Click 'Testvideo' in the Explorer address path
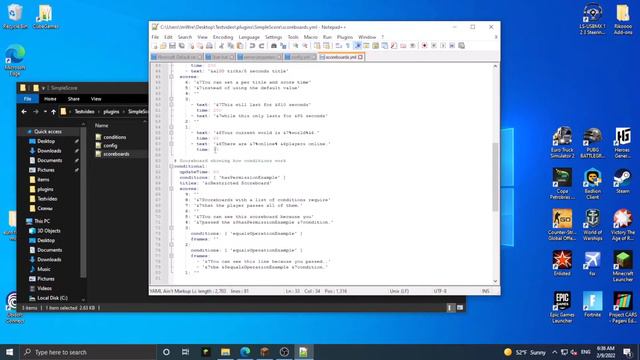The image size is (640, 360). pos(84,111)
